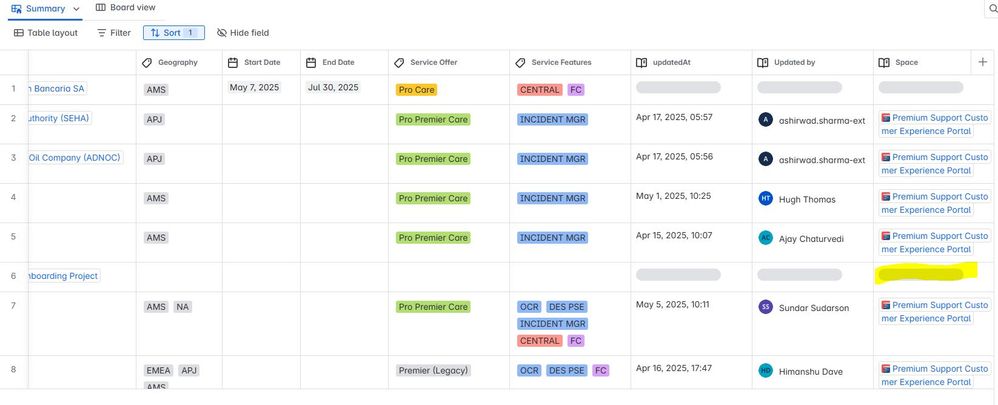This screenshot has height=405, width=998.
Task: Click the End Date calendar icon
Action: pyautogui.click(x=311, y=62)
